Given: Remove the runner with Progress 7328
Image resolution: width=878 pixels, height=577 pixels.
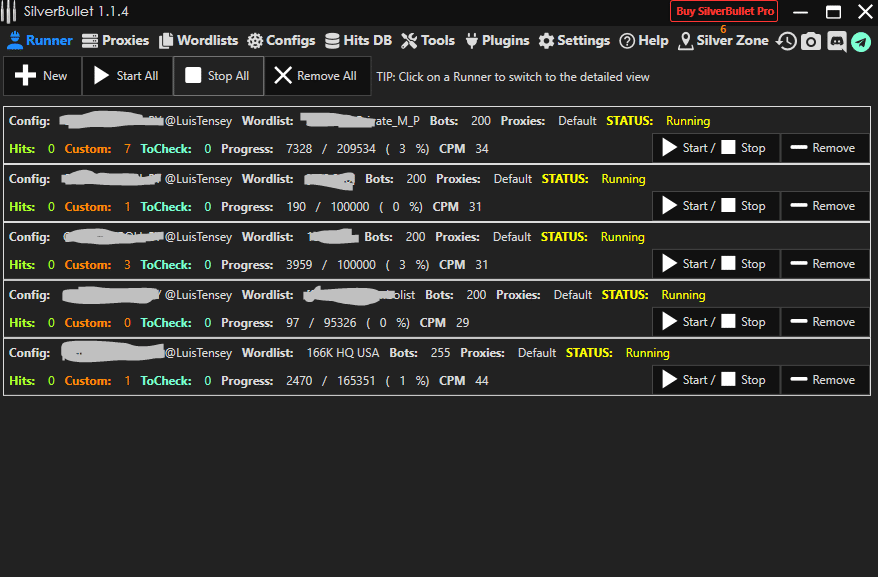Looking at the screenshot, I should [x=825, y=148].
